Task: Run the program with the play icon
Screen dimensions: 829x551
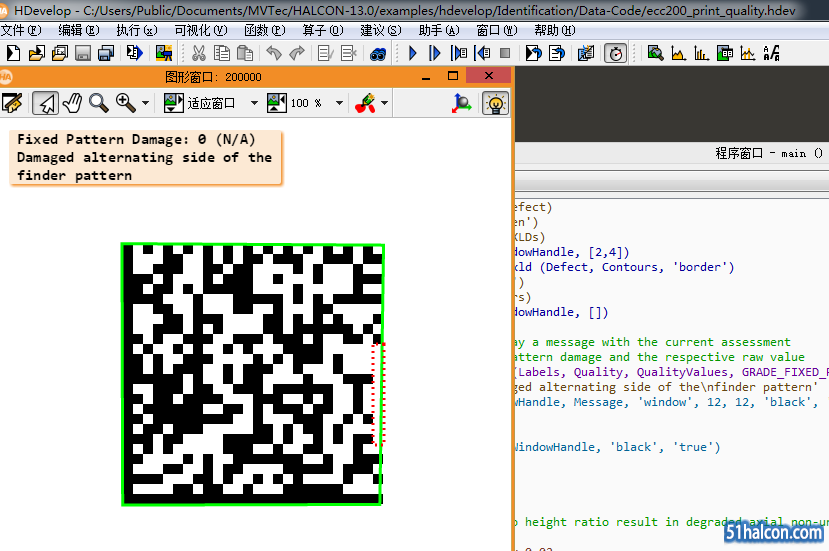Action: coord(413,53)
